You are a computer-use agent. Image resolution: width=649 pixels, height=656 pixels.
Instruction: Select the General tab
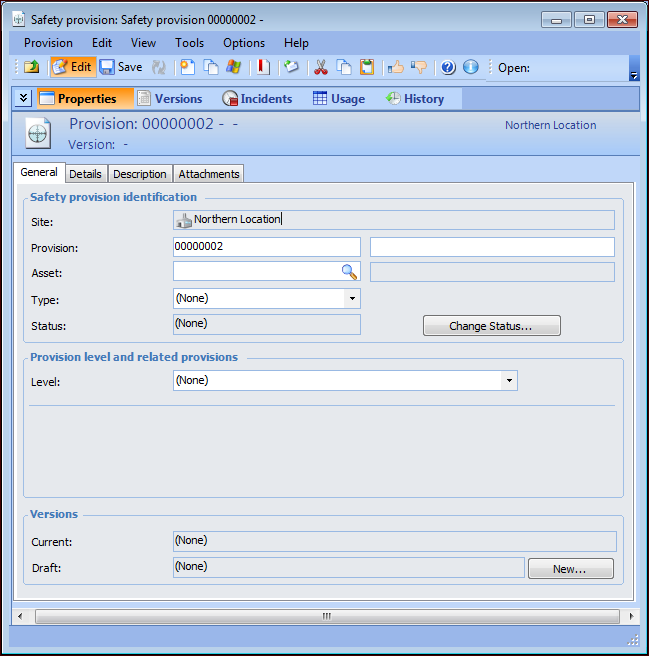pos(39,172)
